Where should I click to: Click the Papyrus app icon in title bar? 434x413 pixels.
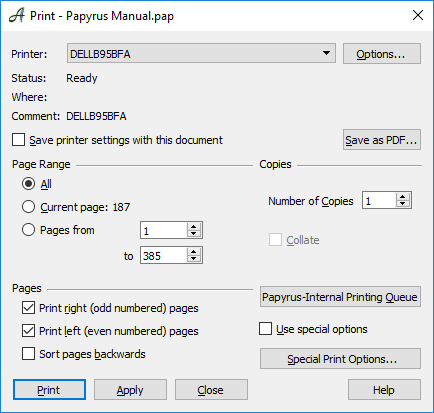click(x=17, y=15)
